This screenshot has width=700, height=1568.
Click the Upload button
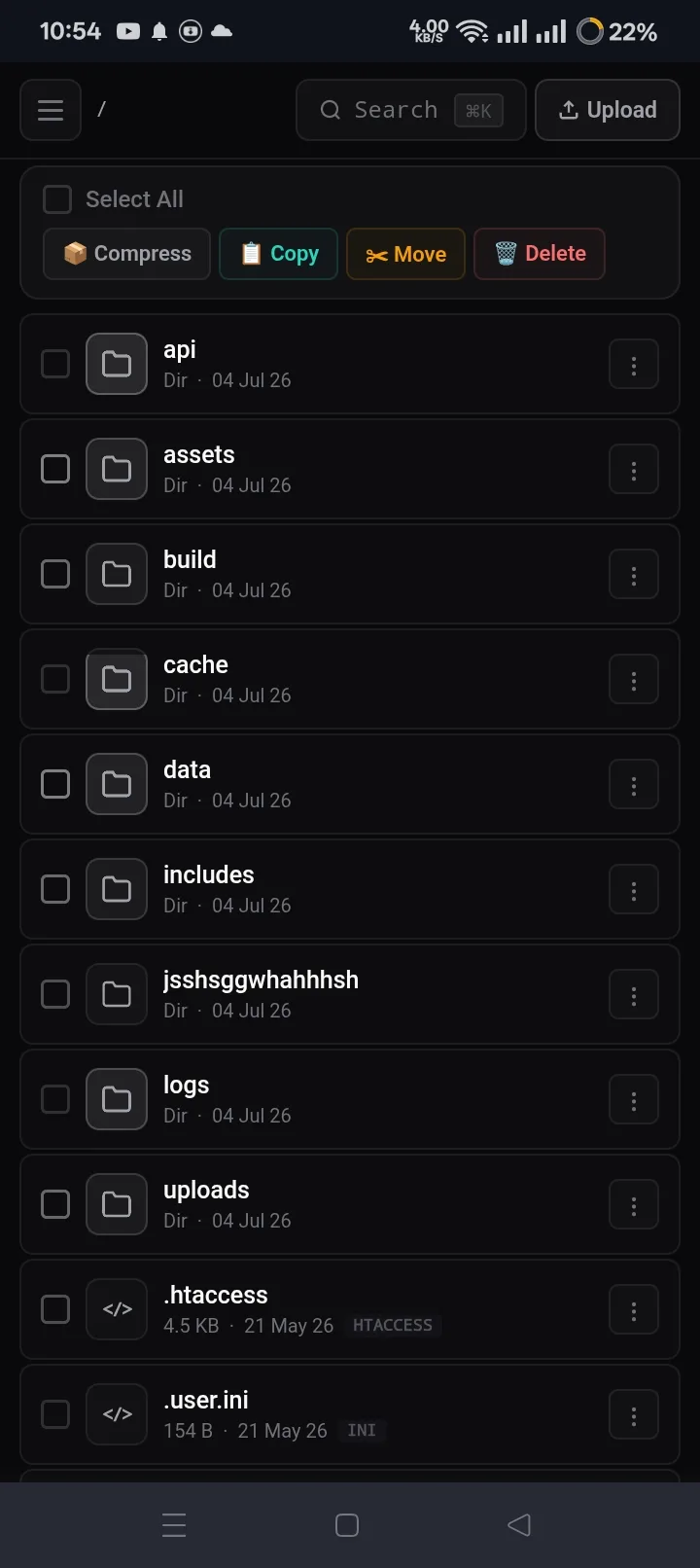[x=608, y=110]
